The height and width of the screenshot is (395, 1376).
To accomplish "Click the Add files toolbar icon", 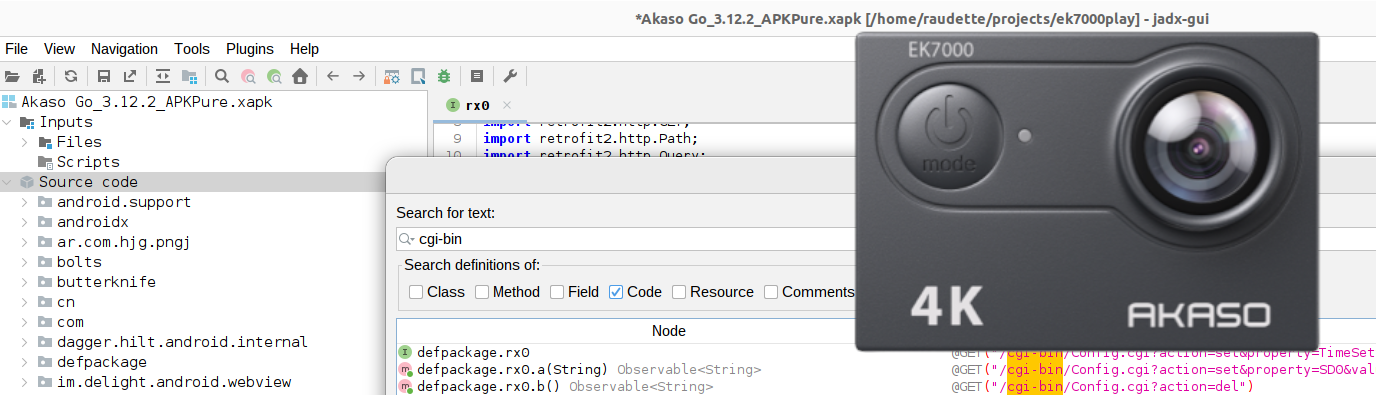I will point(39,76).
